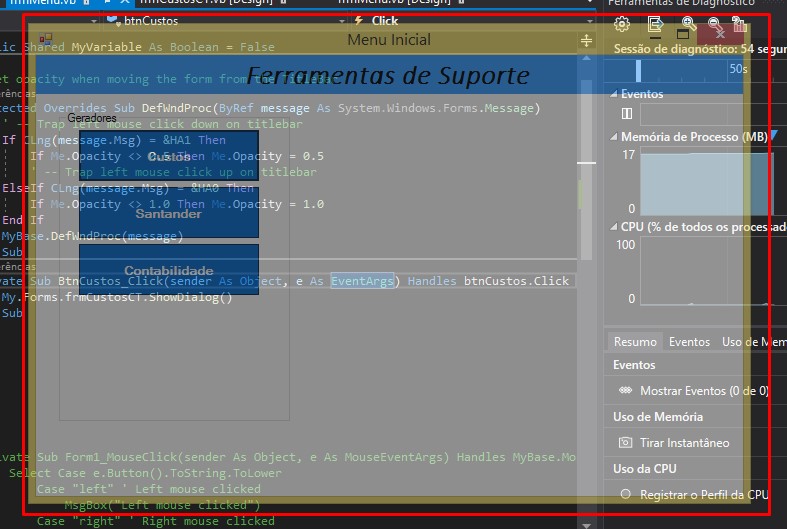Screen dimensions: 787x529
Task: Close the Menu Inicial window
Action: pos(720,34)
